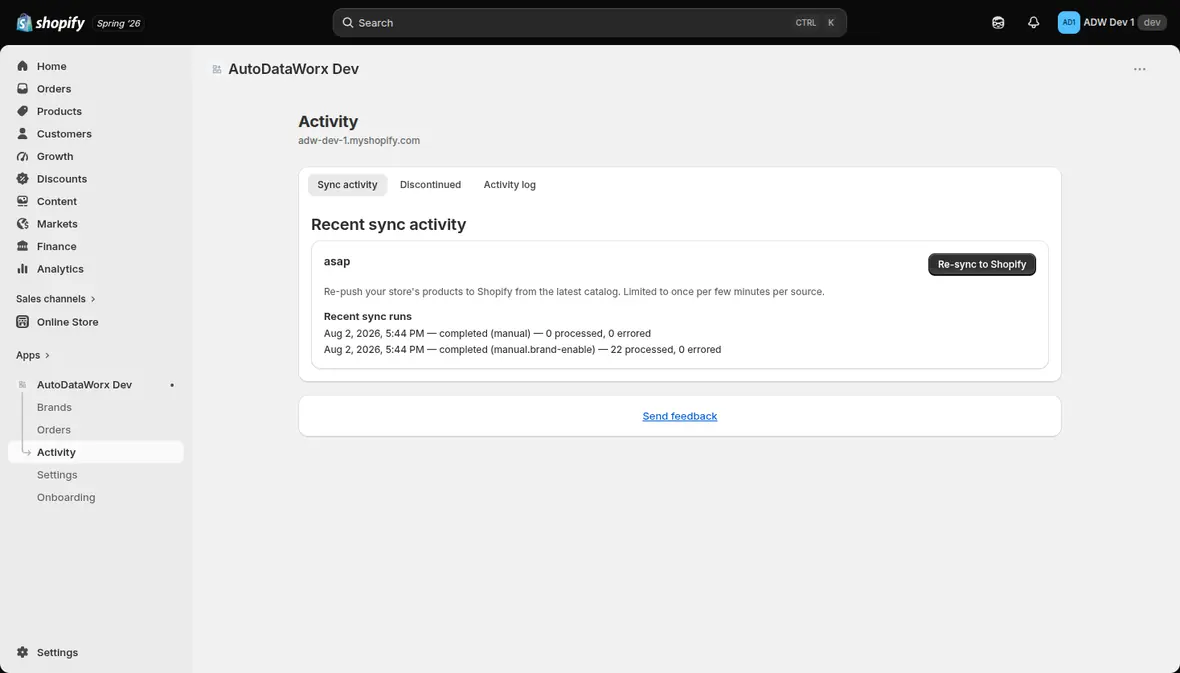The width and height of the screenshot is (1180, 673).
Task: Click the Send feedback link
Action: coord(680,416)
